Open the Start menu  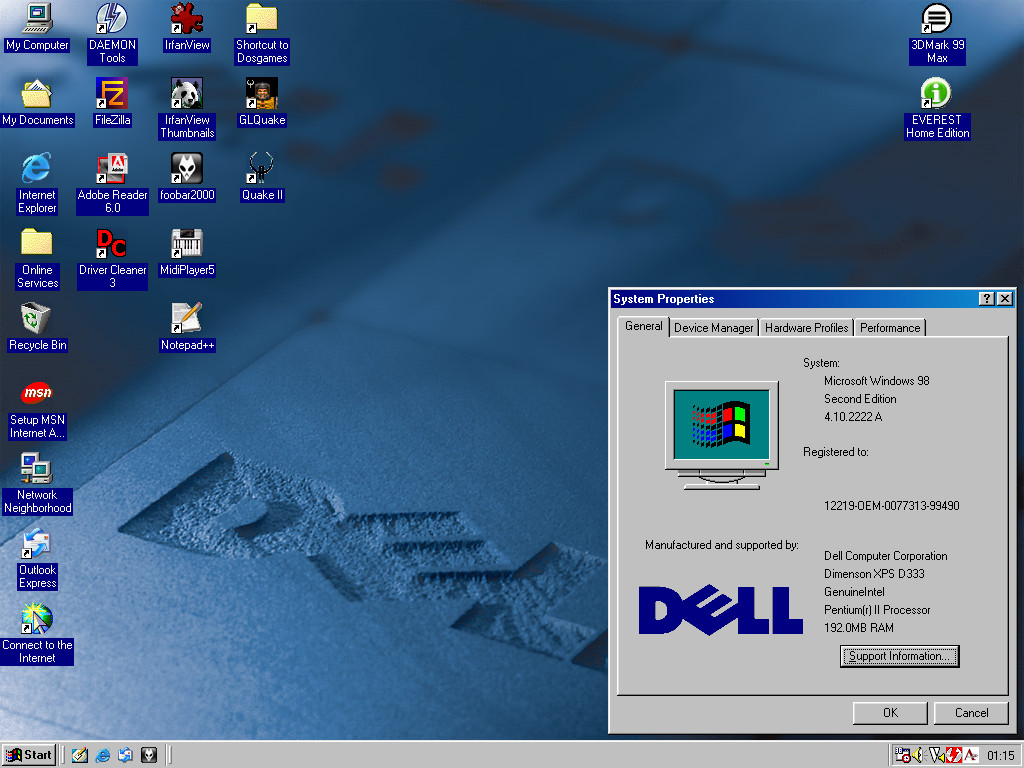click(29, 755)
